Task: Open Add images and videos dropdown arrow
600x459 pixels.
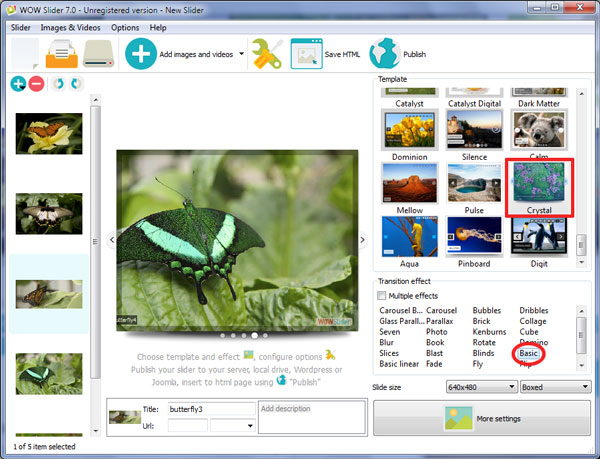Action: [241, 54]
